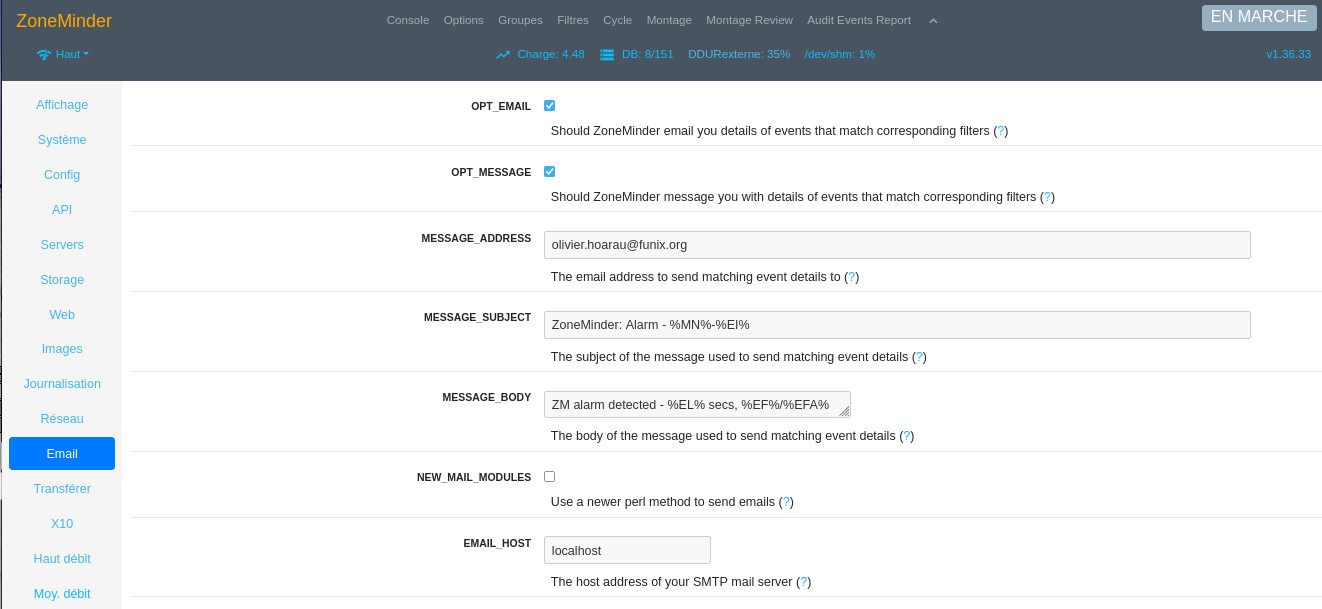Open help link for message body description
The height and width of the screenshot is (609, 1322).
coord(907,437)
